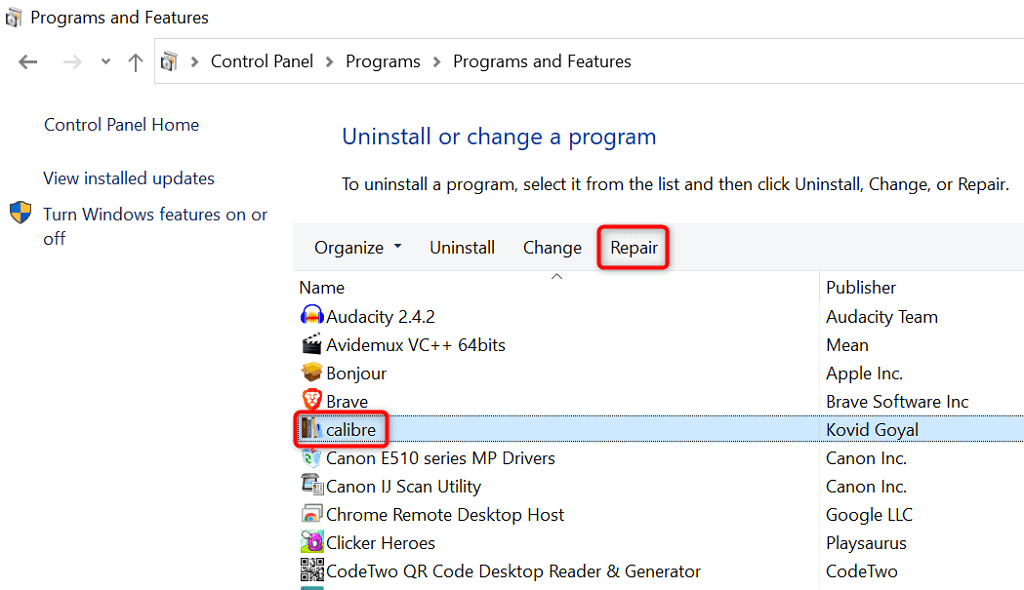
Task: Open View installed updates link
Action: pos(129,178)
